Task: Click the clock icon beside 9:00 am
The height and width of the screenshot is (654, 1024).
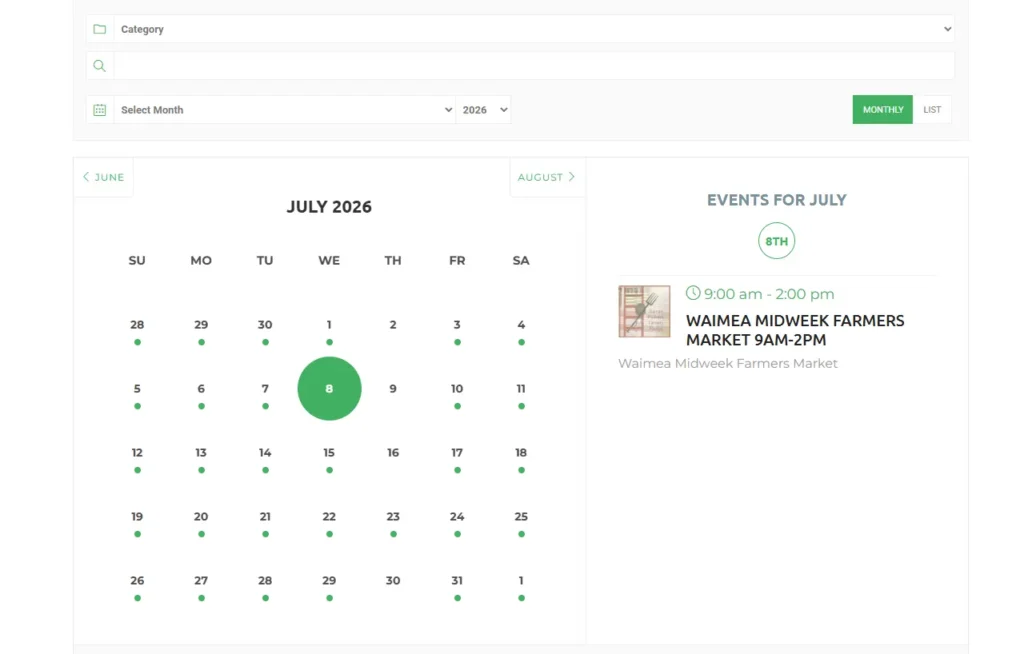Action: pyautogui.click(x=693, y=293)
